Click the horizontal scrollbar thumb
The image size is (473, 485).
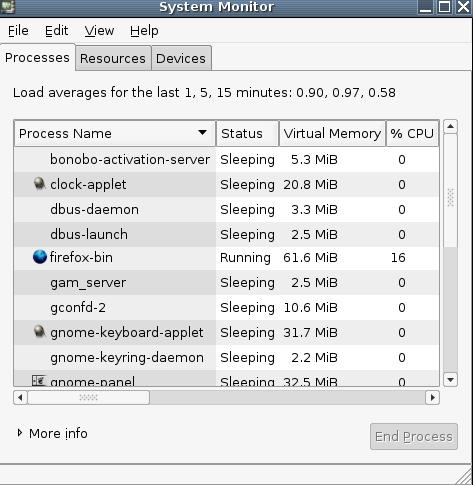pyautogui.click(x=89, y=397)
